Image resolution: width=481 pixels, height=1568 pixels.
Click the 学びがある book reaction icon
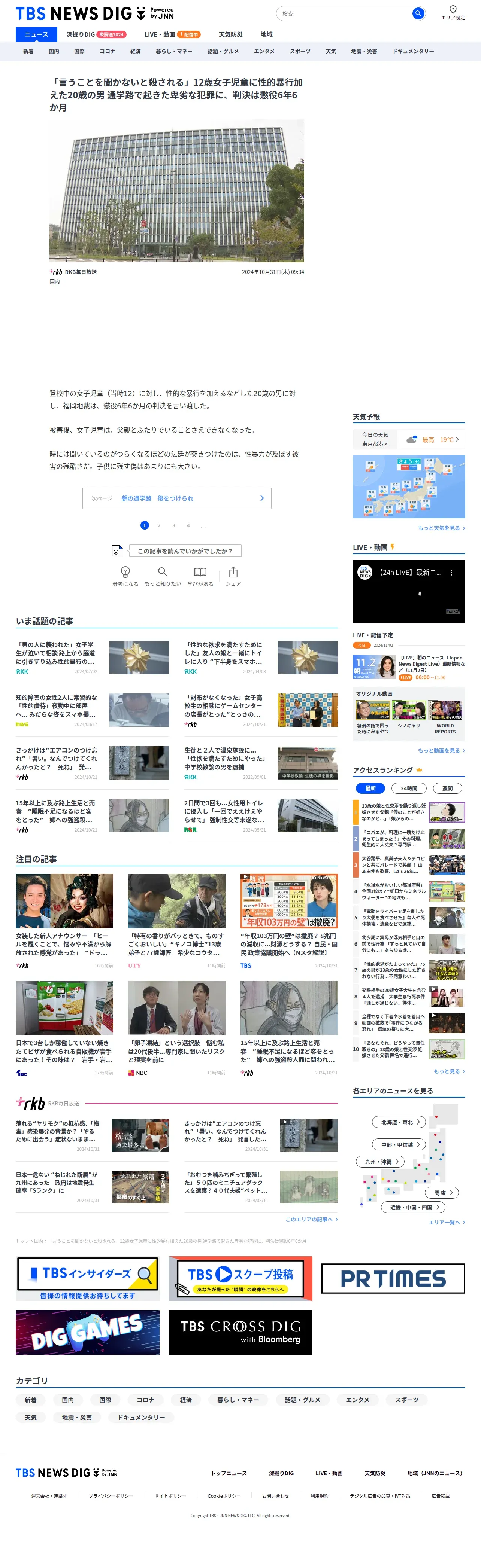tap(200, 571)
